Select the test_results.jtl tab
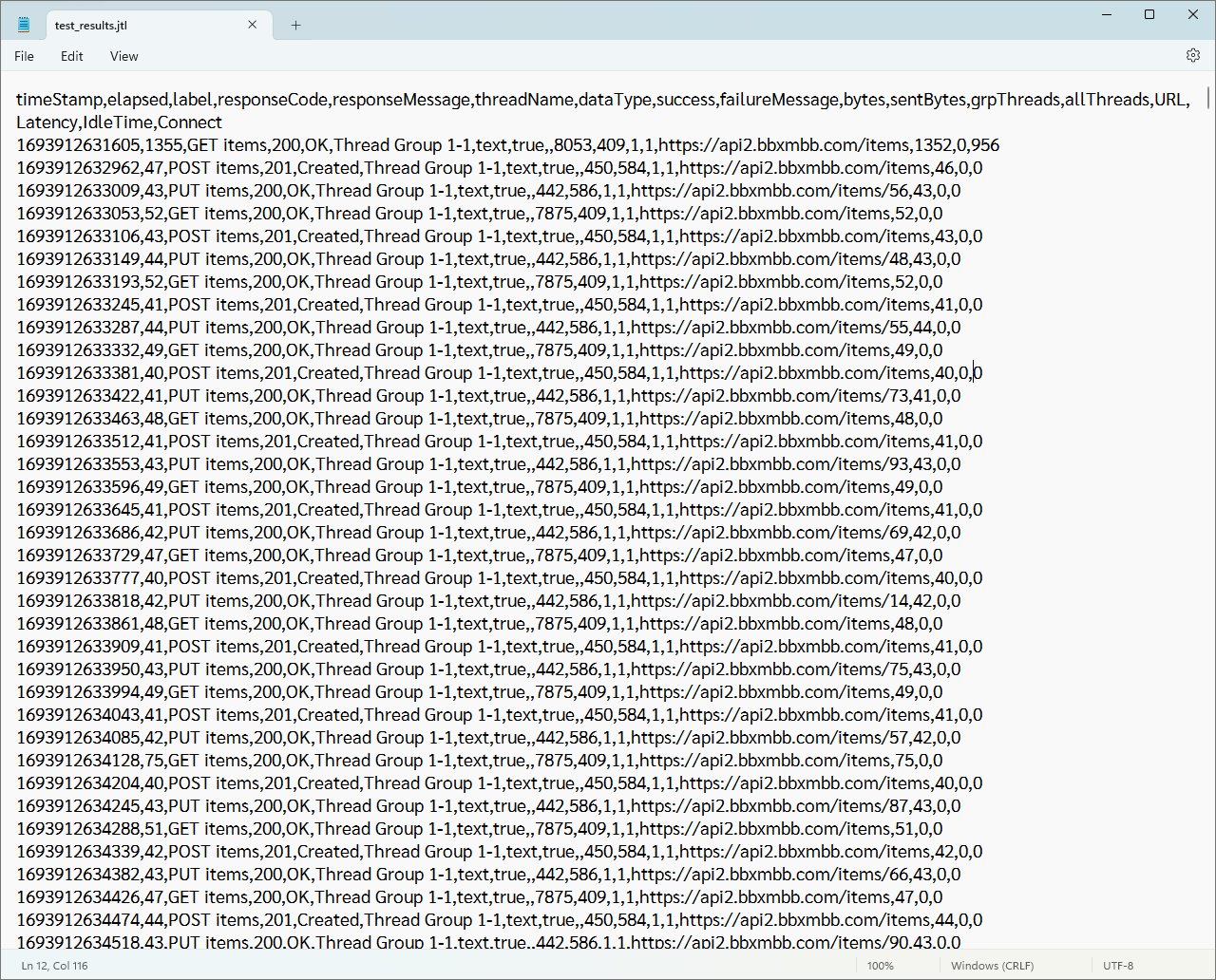The width and height of the screenshot is (1216, 980). 133,26
